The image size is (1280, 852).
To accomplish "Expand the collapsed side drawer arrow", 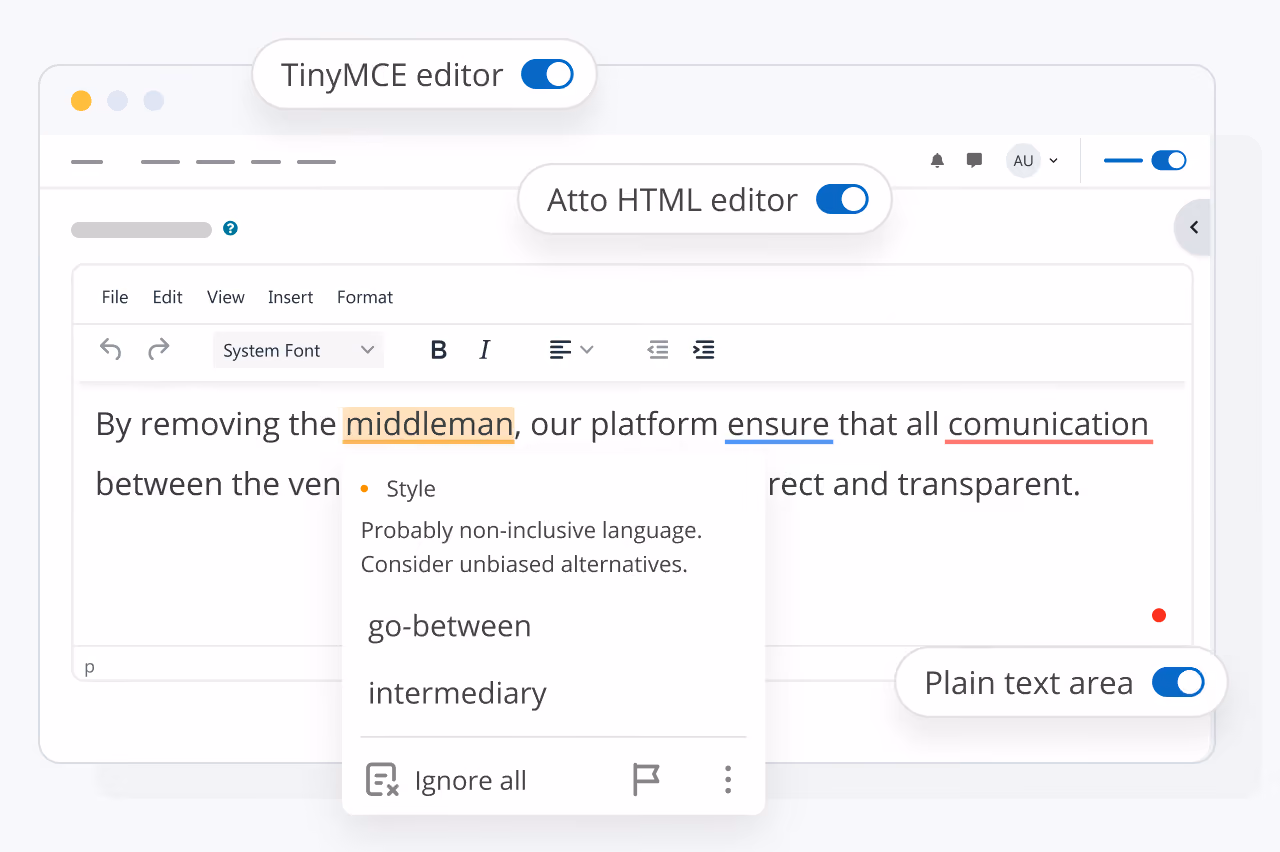I will pos(1193,228).
